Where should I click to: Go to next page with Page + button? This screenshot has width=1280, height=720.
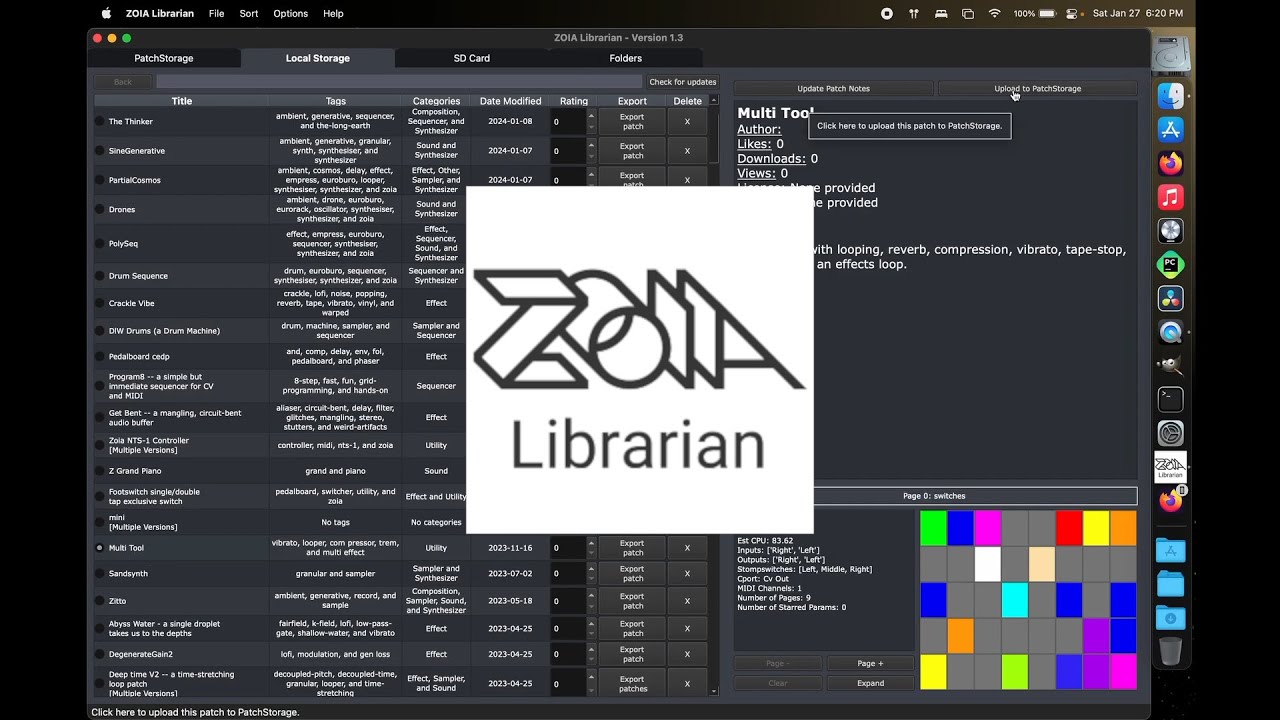870,663
